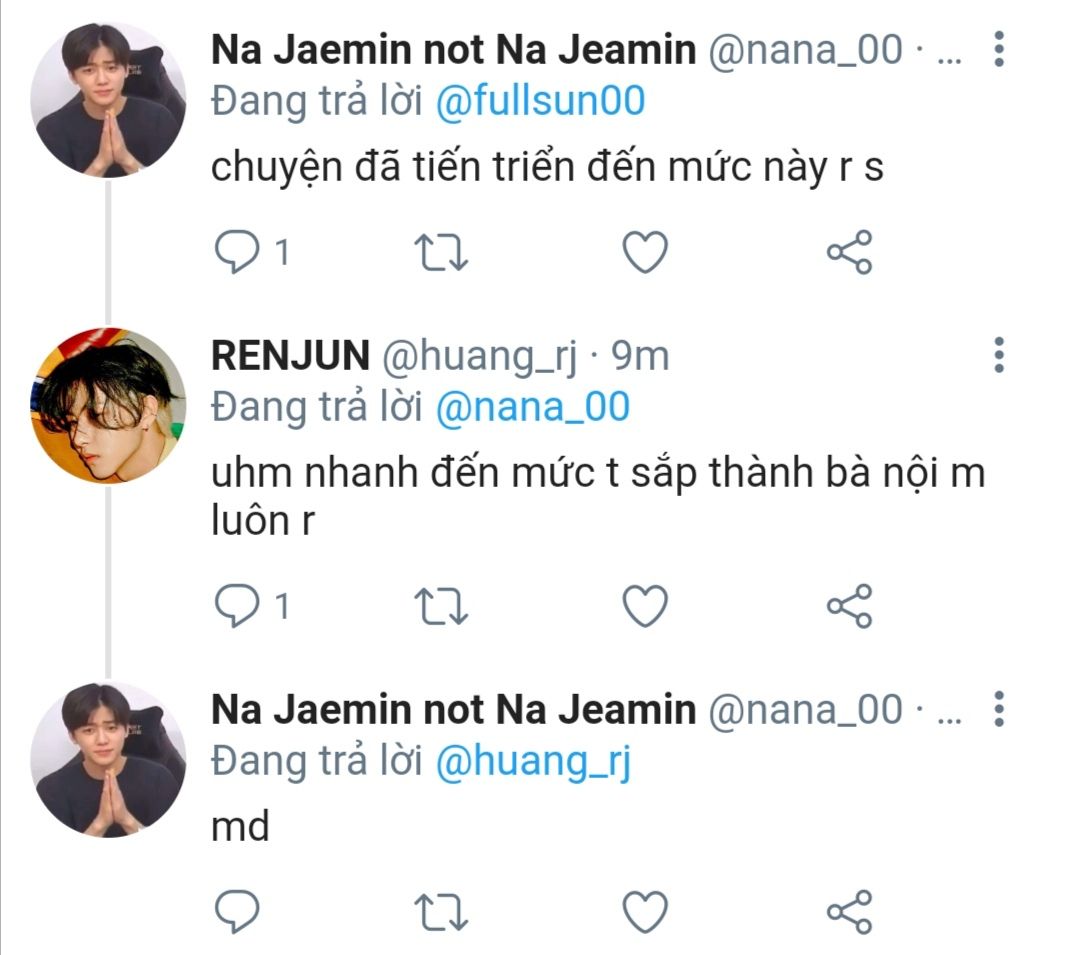
Task: Reply to the "md" tweet
Action: [x=237, y=910]
